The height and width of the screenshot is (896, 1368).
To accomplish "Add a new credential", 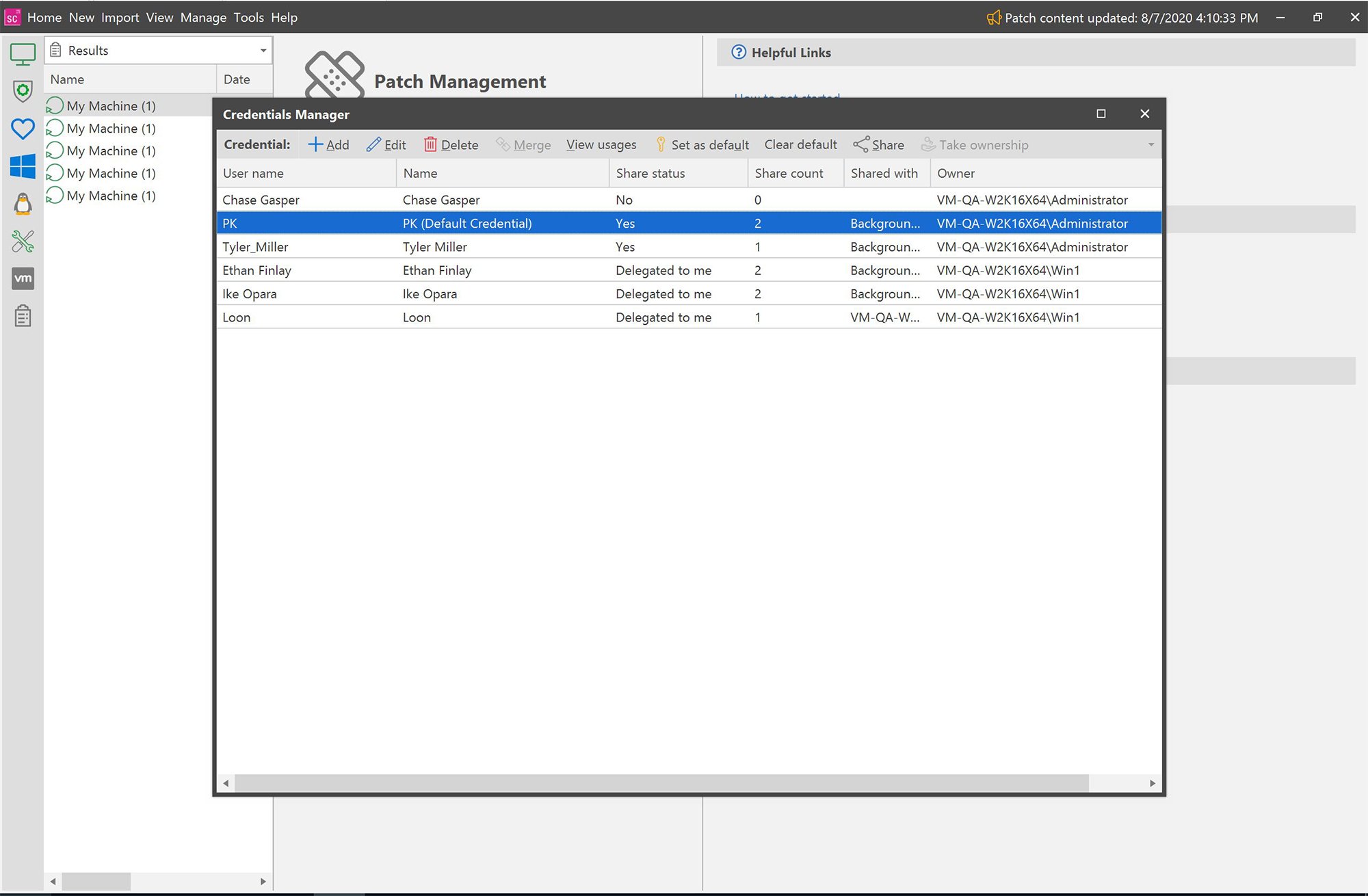I will pos(329,144).
